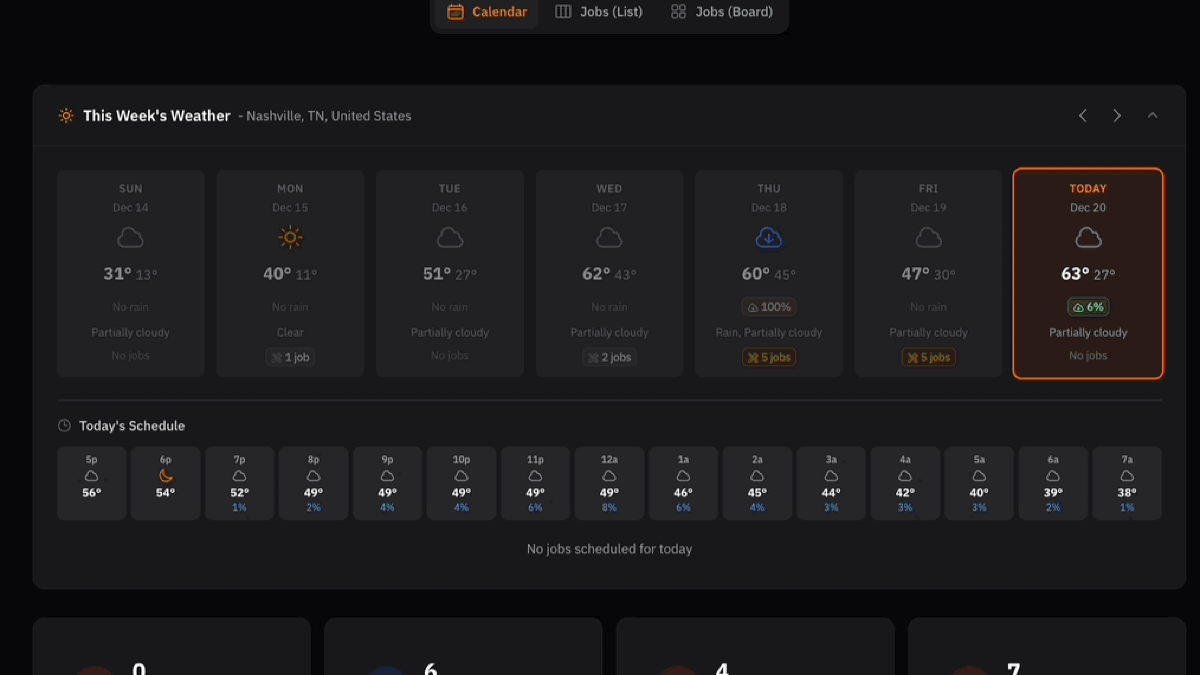The width and height of the screenshot is (1200, 675).
Task: Click the 2 jobs badge on Wednesday
Action: click(x=609, y=356)
